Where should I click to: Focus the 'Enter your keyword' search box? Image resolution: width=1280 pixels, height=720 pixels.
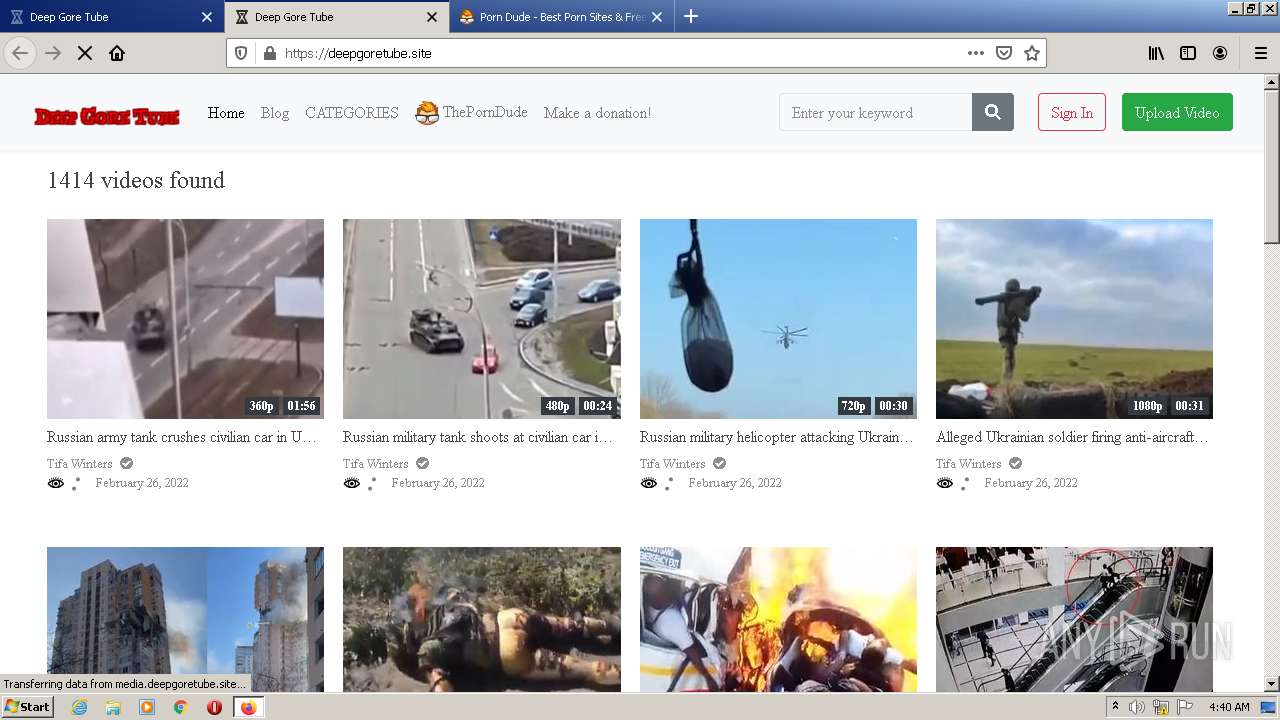coord(875,112)
